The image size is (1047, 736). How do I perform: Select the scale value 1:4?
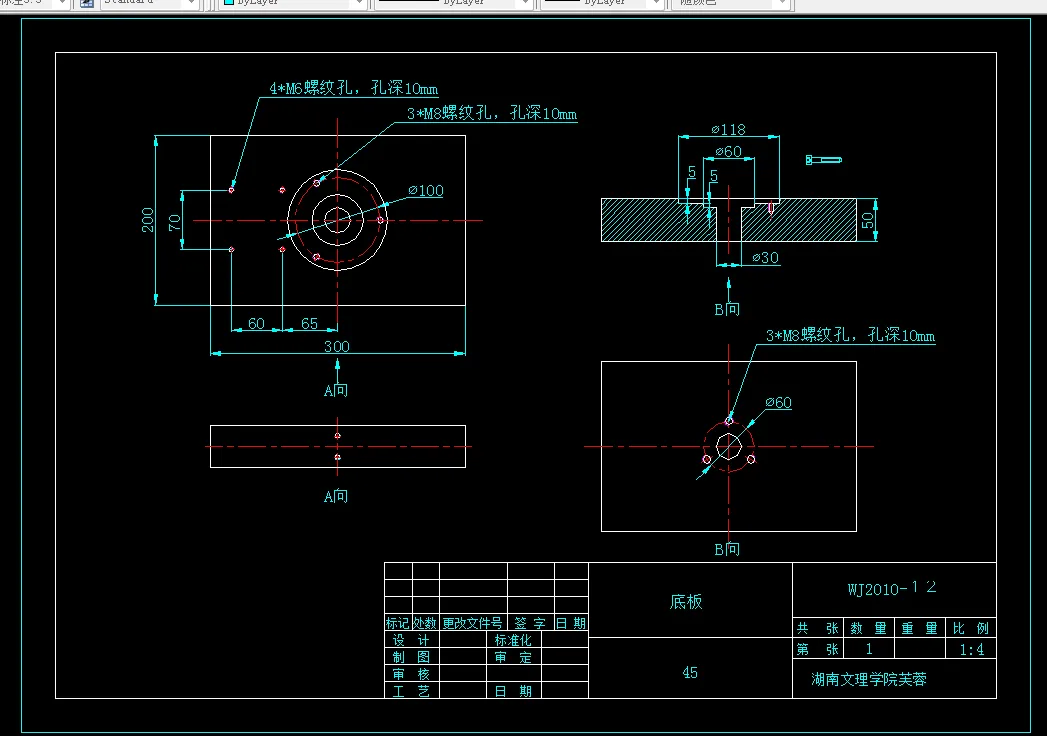pyautogui.click(x=972, y=649)
